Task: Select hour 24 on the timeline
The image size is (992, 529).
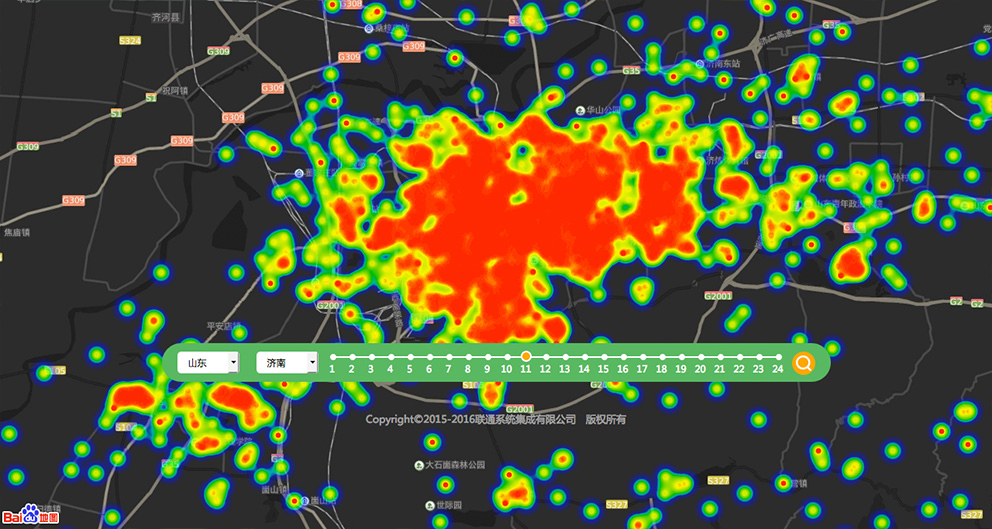Action: (x=778, y=357)
